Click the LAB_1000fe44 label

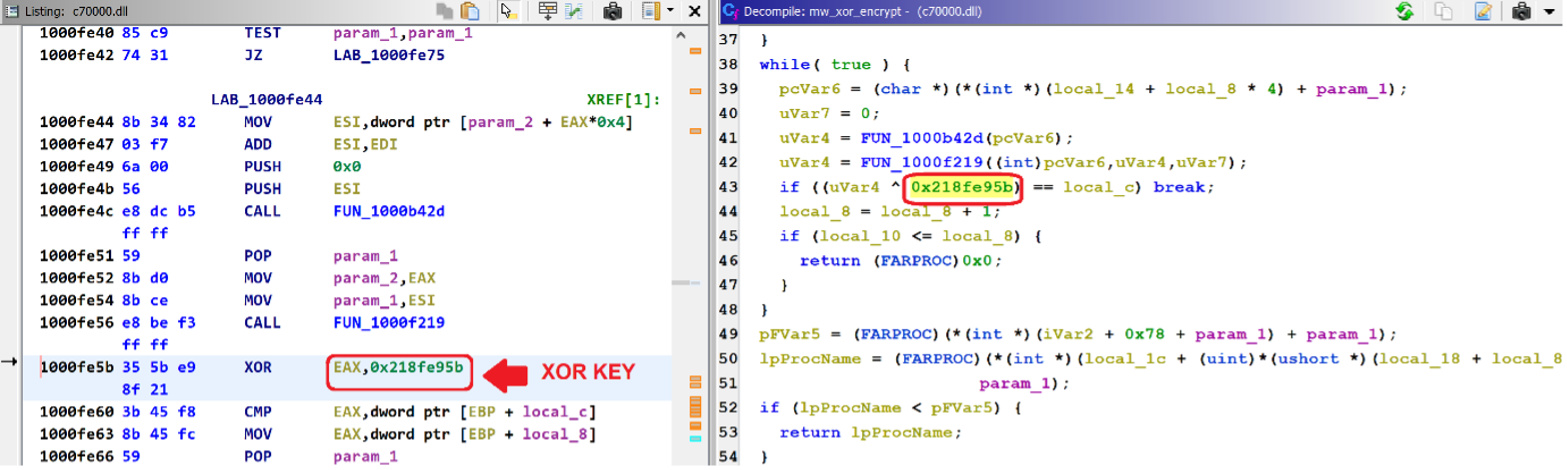[x=266, y=100]
